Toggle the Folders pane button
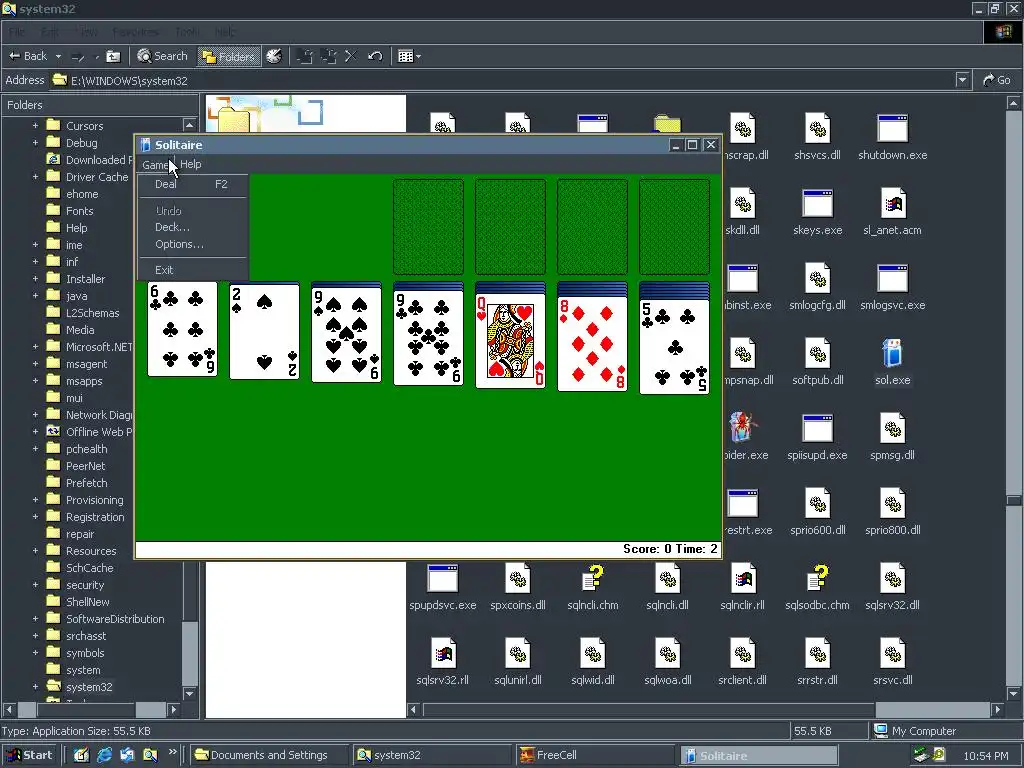1024x768 pixels. (x=228, y=56)
